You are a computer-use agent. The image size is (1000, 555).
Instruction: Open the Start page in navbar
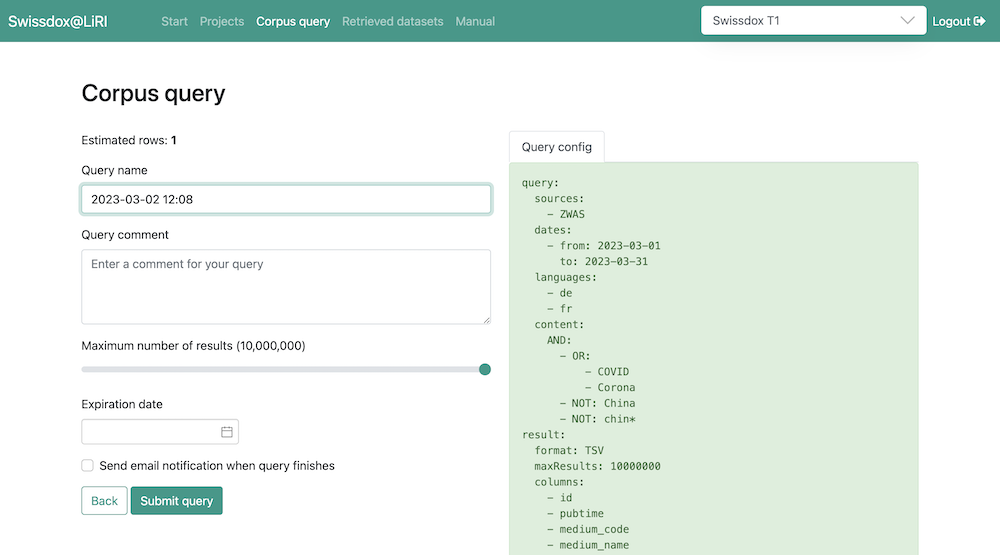174,21
